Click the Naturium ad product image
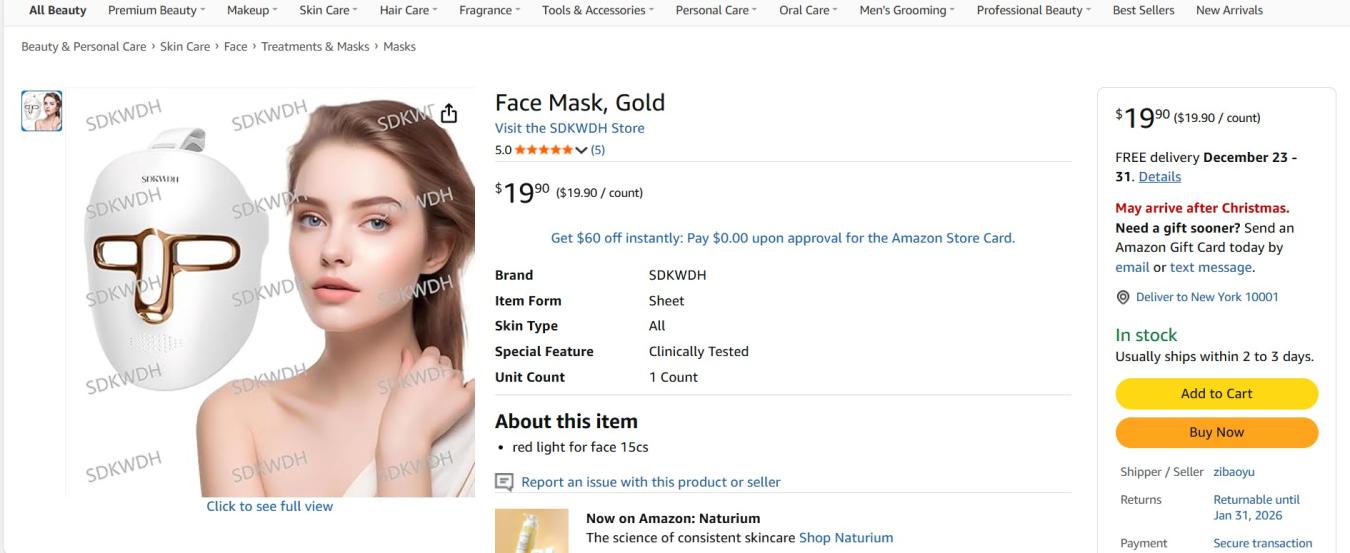 pyautogui.click(x=531, y=531)
